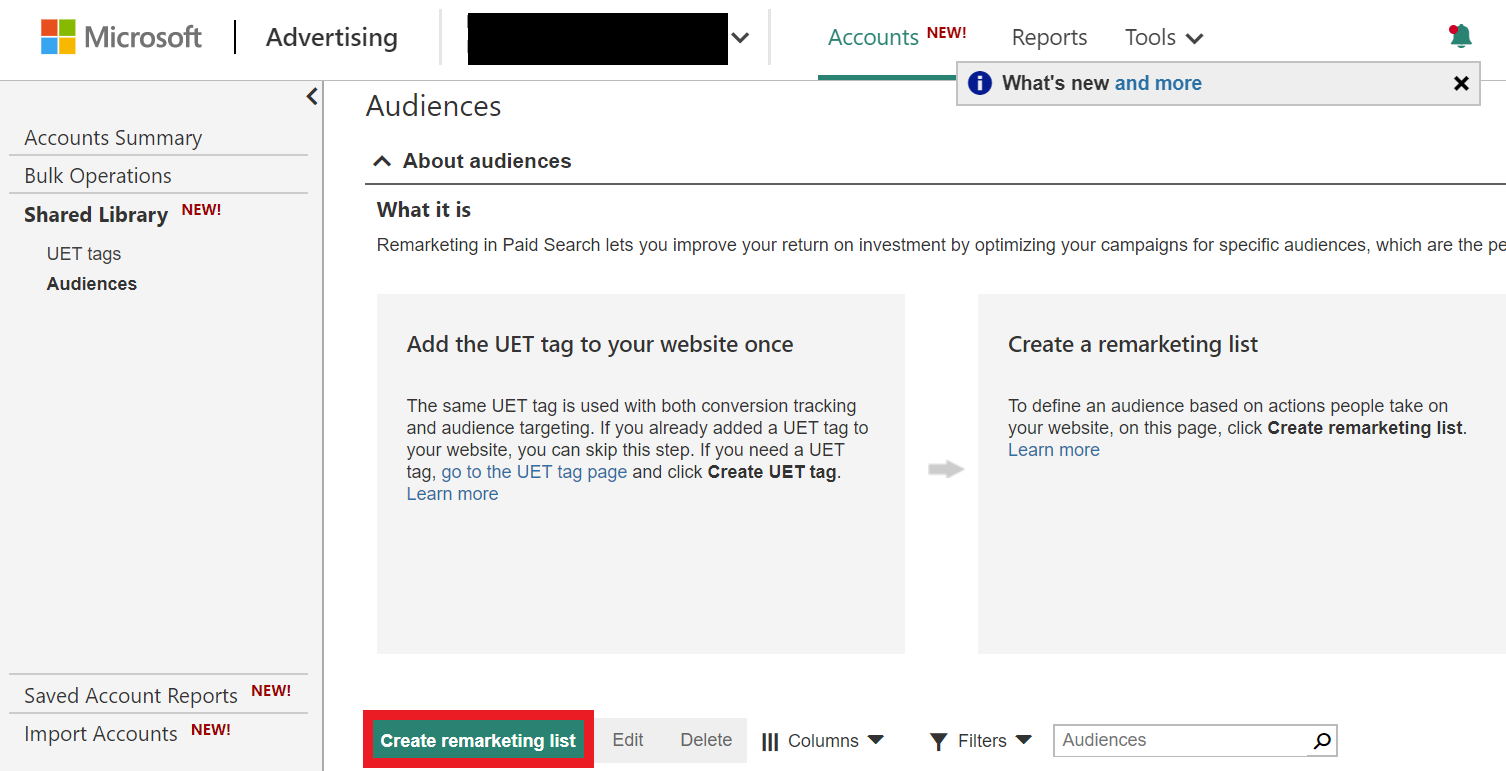Click the Edit button
The image size is (1506, 771).
point(628,740)
